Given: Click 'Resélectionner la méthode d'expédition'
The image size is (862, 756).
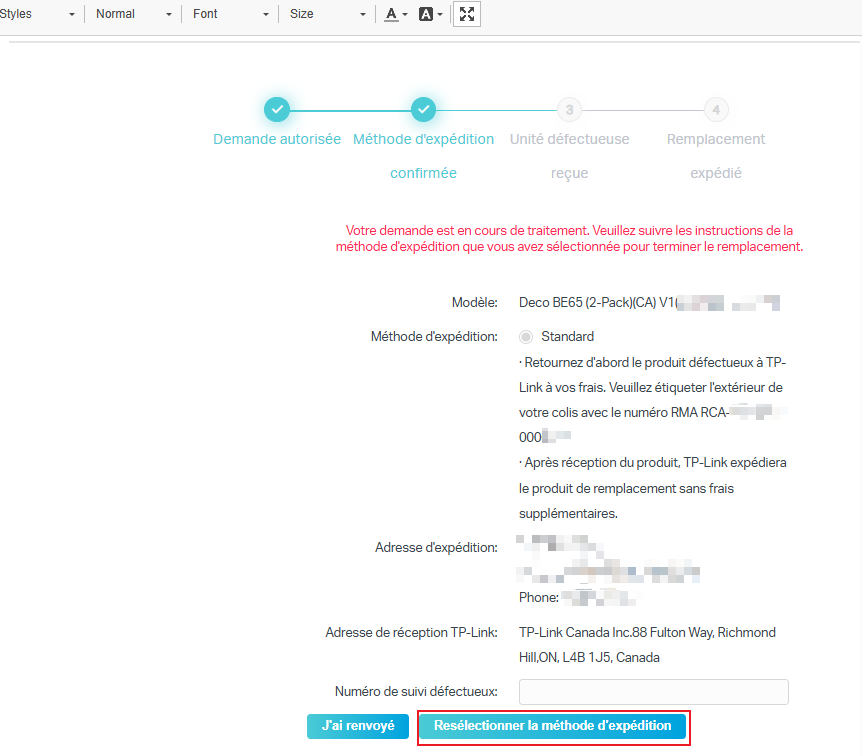Looking at the screenshot, I should pos(552,728).
